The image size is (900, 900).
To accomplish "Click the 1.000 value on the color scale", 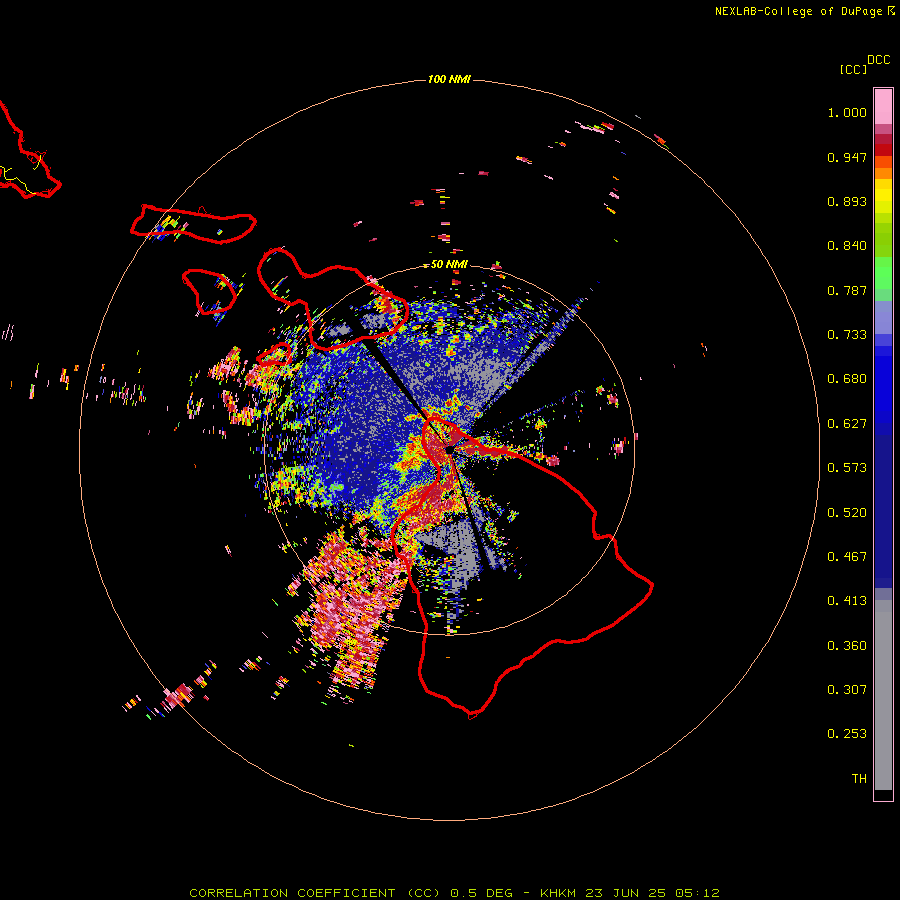I will 847,112.
